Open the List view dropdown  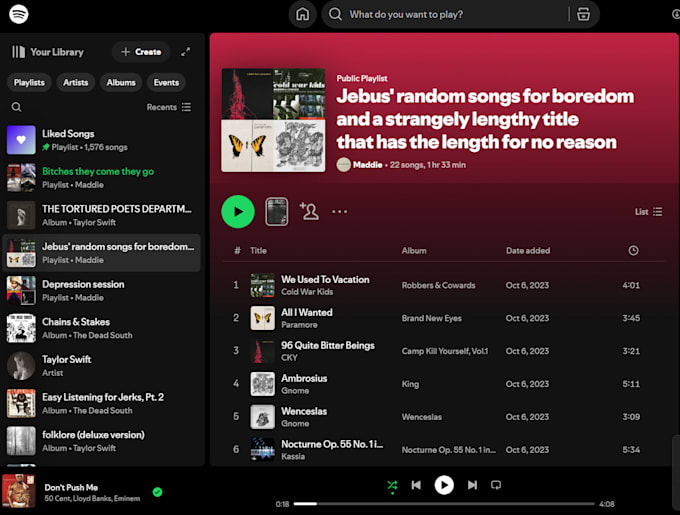point(648,212)
